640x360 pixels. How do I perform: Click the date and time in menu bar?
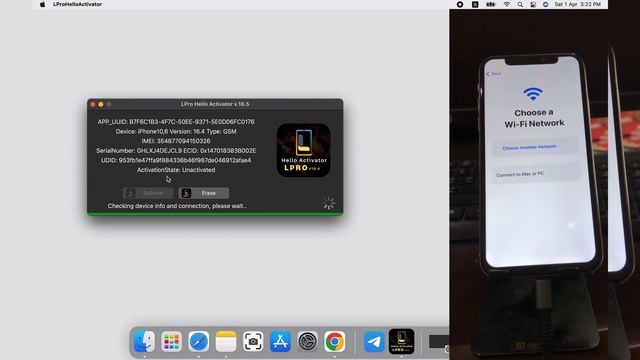click(x=578, y=4)
